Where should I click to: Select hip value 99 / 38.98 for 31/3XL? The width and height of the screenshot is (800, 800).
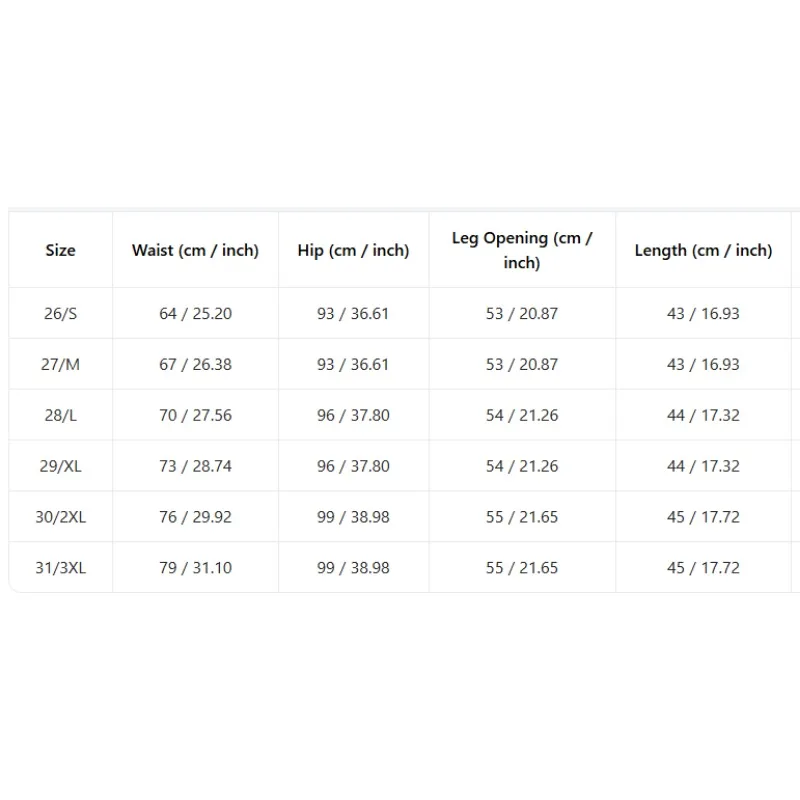[353, 568]
